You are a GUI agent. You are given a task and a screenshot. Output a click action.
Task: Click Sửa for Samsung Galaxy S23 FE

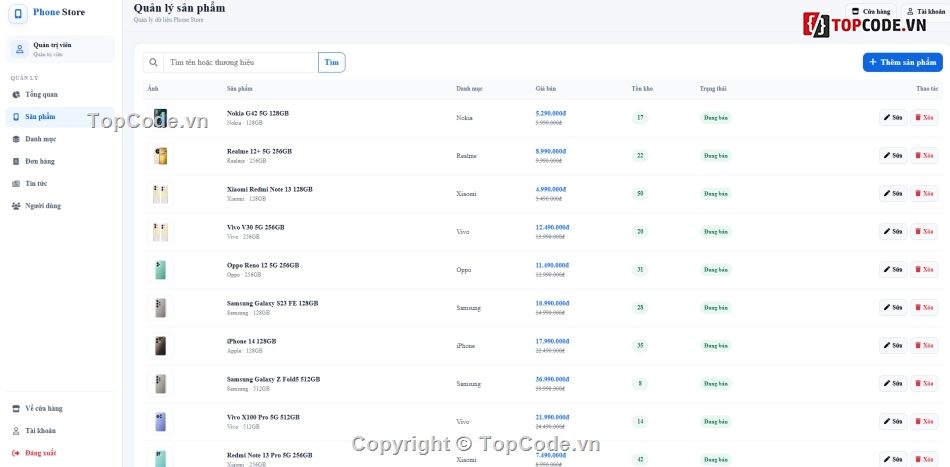tap(893, 308)
